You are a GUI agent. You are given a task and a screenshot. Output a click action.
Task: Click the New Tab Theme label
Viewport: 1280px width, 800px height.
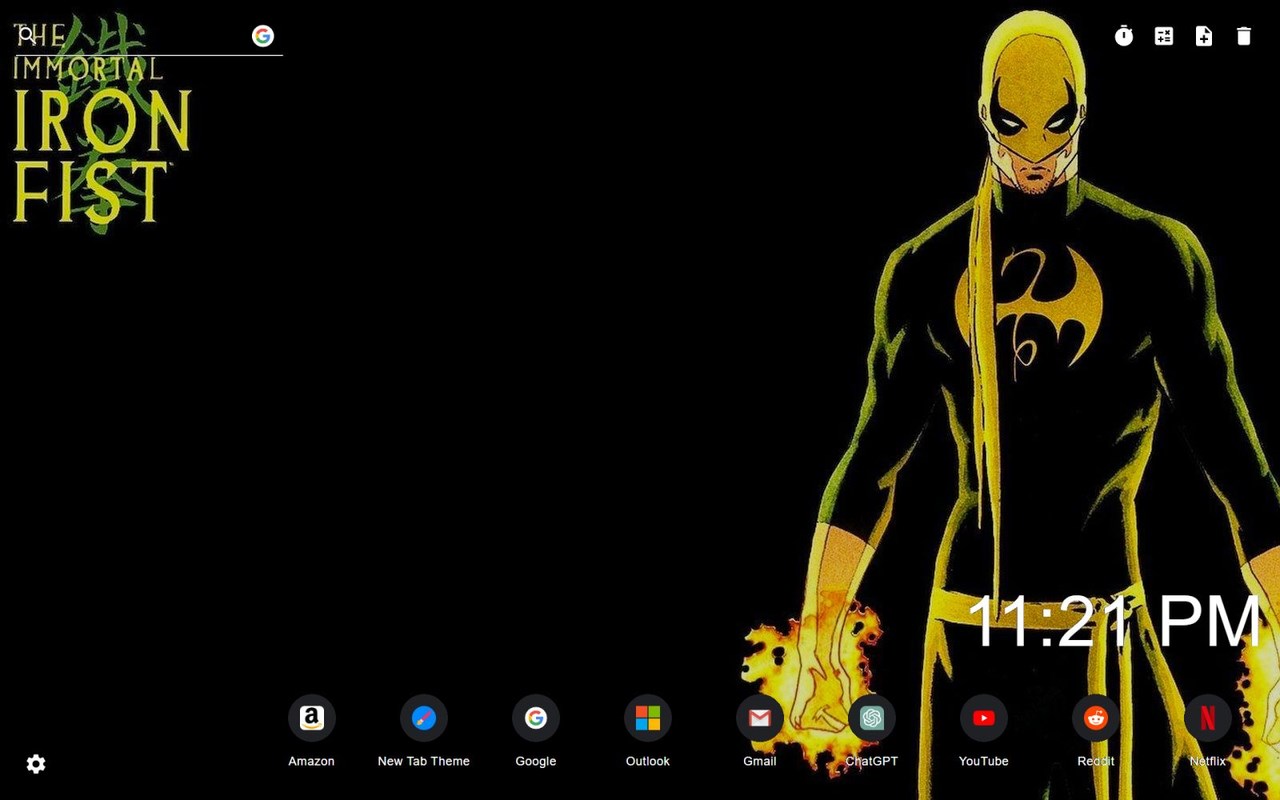424,761
